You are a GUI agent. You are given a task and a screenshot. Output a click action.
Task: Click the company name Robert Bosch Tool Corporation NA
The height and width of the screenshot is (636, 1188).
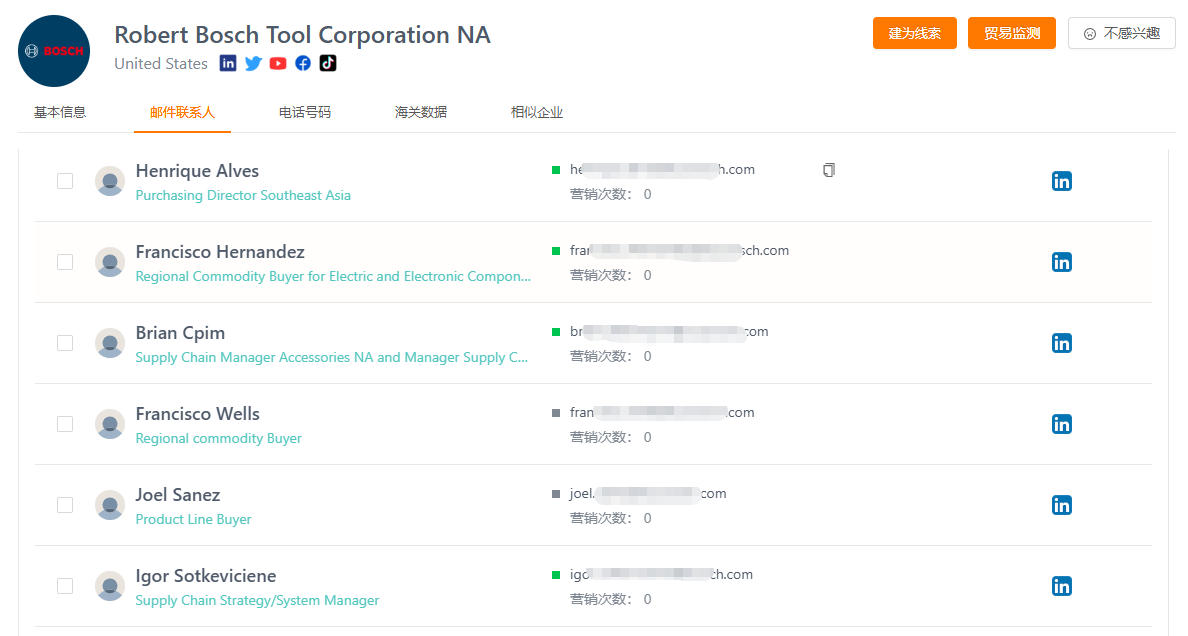coord(302,35)
